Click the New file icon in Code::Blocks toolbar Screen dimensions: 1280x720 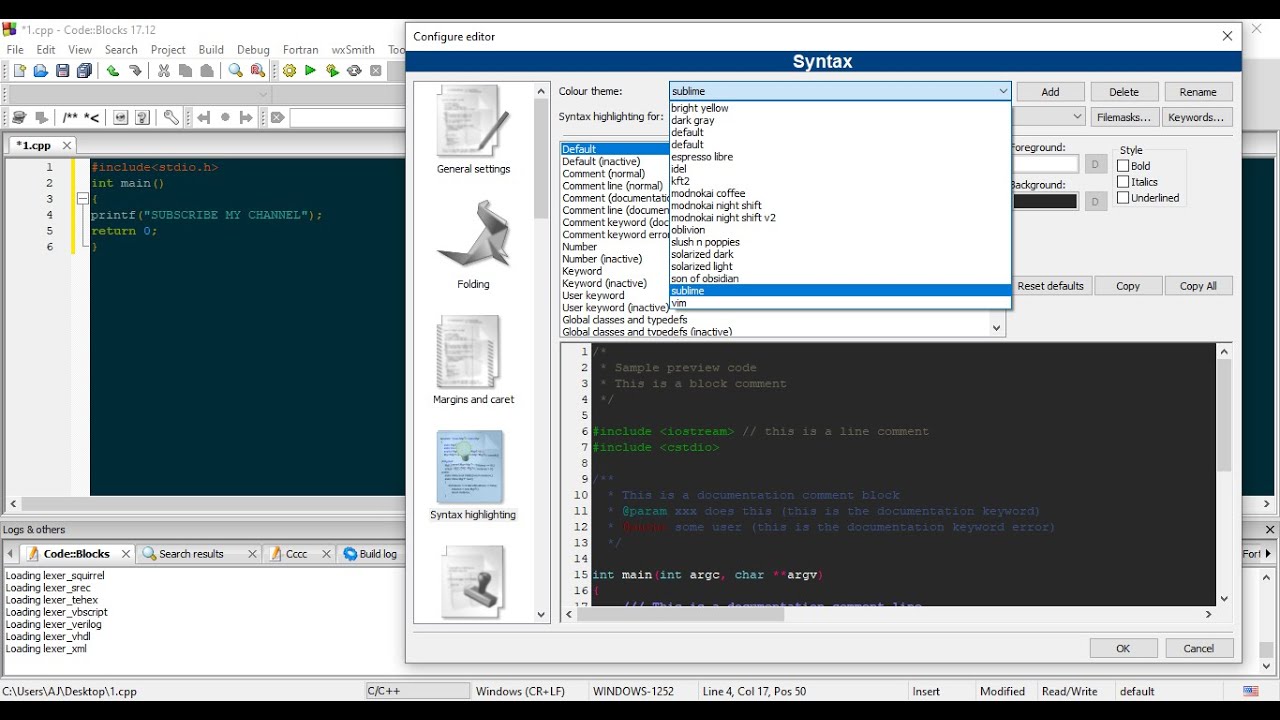[19, 71]
